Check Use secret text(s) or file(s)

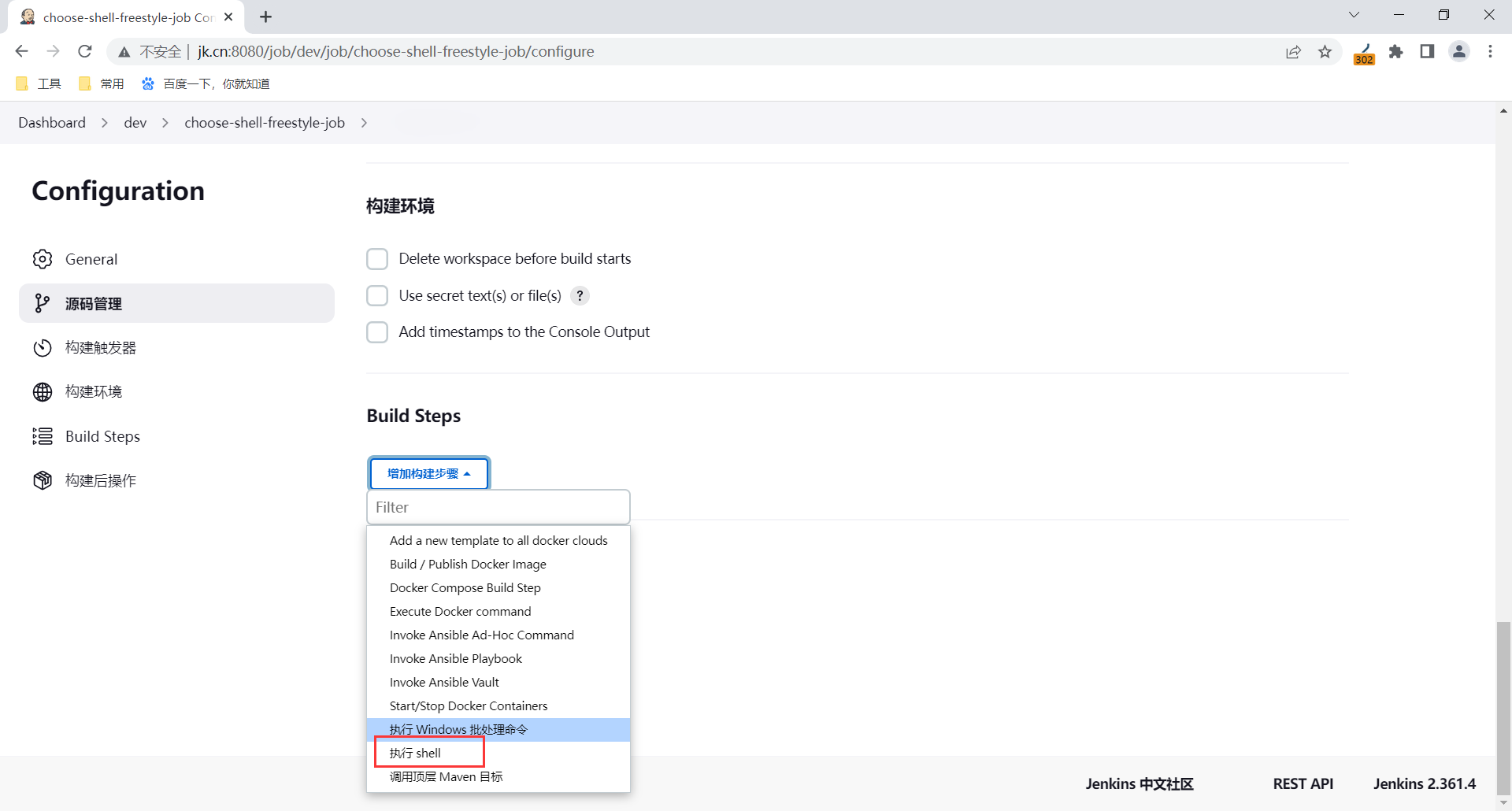click(x=377, y=295)
